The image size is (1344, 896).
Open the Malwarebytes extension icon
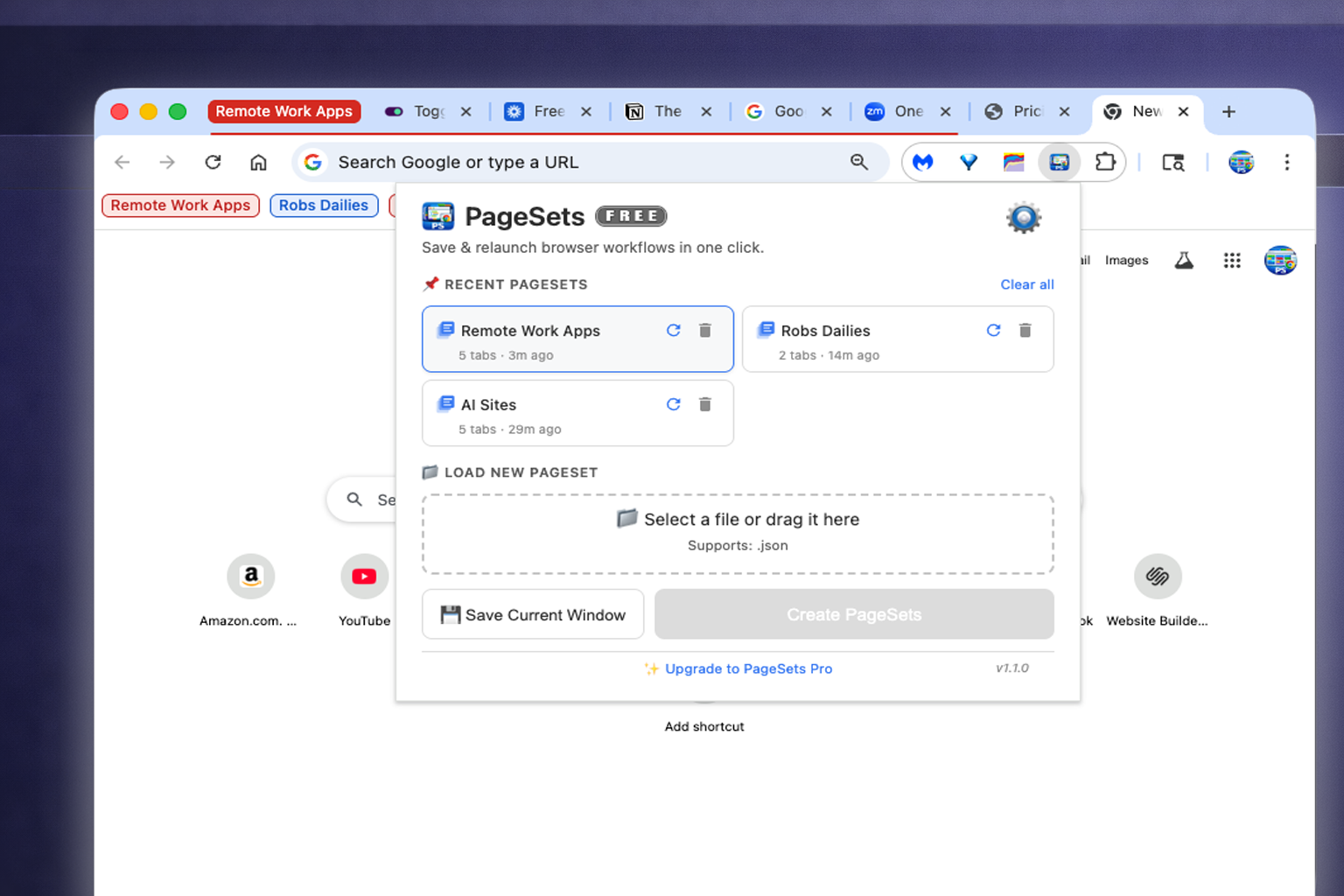pyautogui.click(x=923, y=162)
